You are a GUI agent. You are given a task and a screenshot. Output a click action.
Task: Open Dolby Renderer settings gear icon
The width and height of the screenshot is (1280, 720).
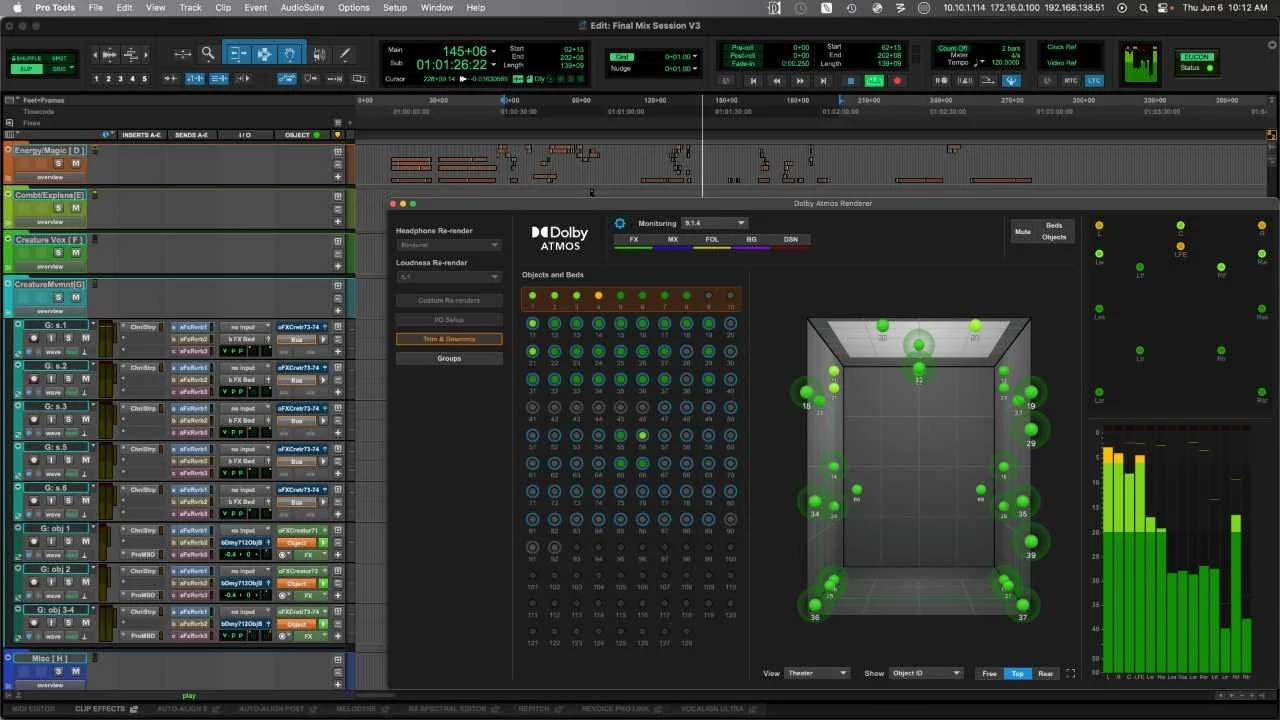coord(620,224)
